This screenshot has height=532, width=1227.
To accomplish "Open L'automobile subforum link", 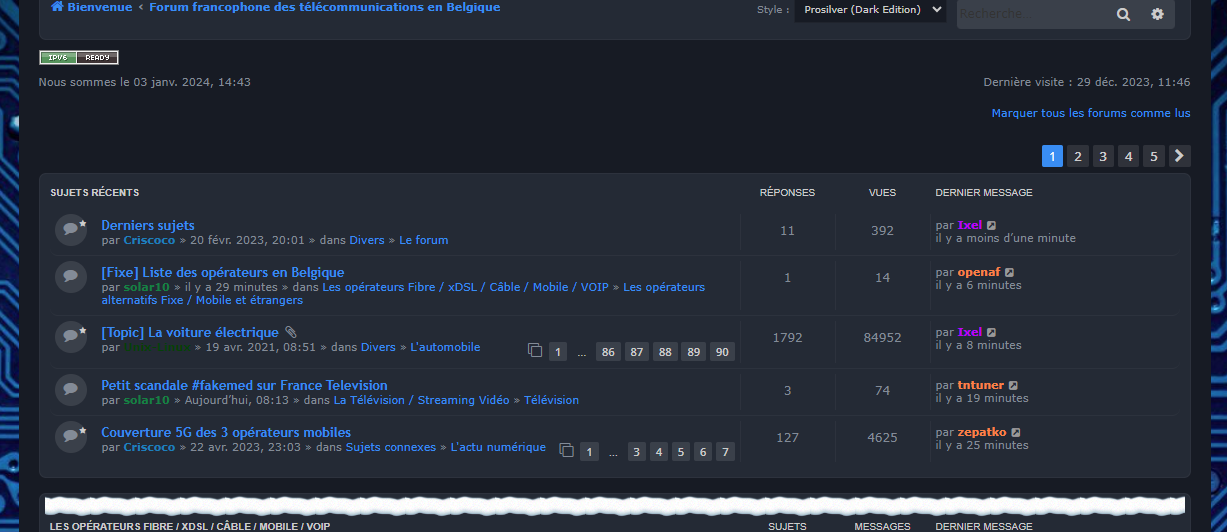I will pyautogui.click(x=445, y=347).
